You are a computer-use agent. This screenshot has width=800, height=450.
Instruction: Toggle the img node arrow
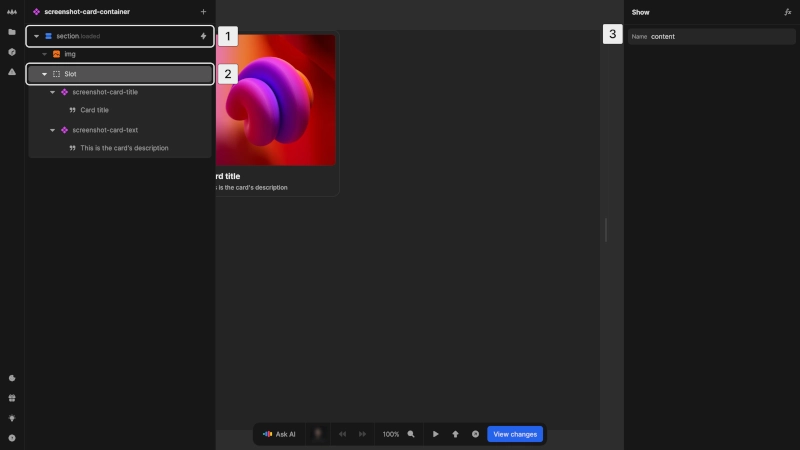(x=44, y=54)
